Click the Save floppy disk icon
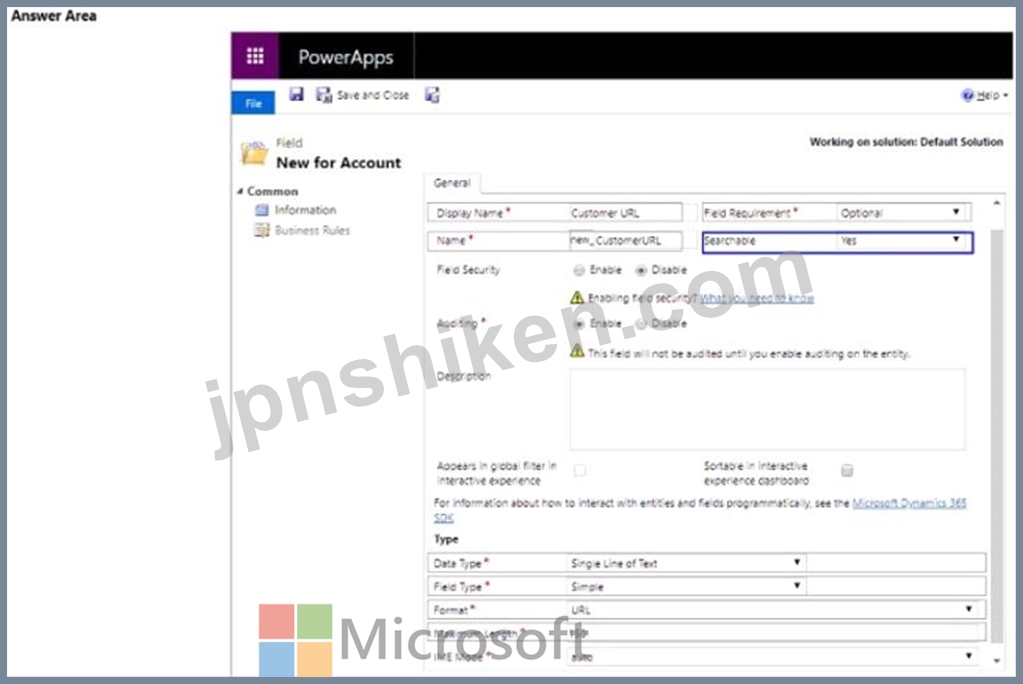 coord(296,95)
